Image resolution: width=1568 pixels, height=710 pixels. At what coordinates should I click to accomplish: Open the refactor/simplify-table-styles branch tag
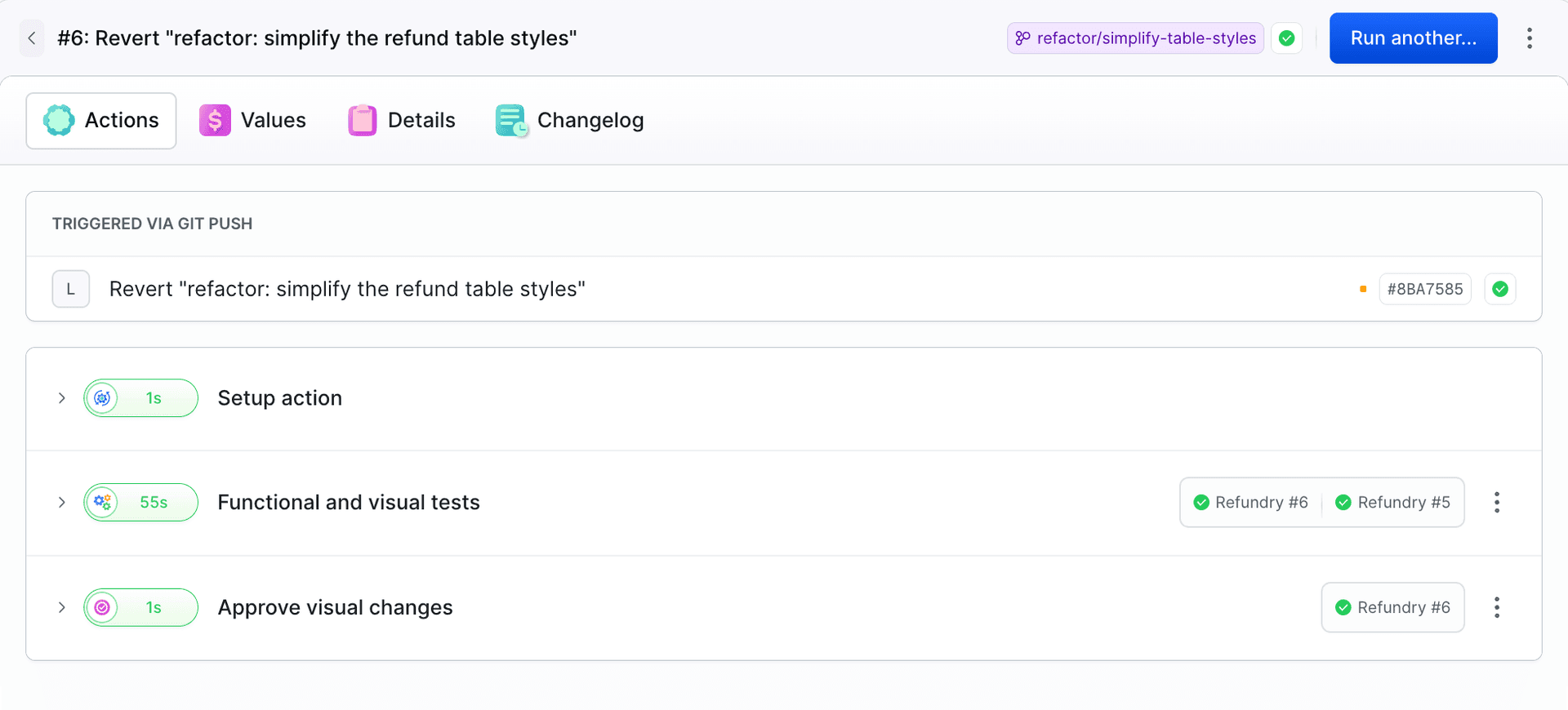point(1135,38)
